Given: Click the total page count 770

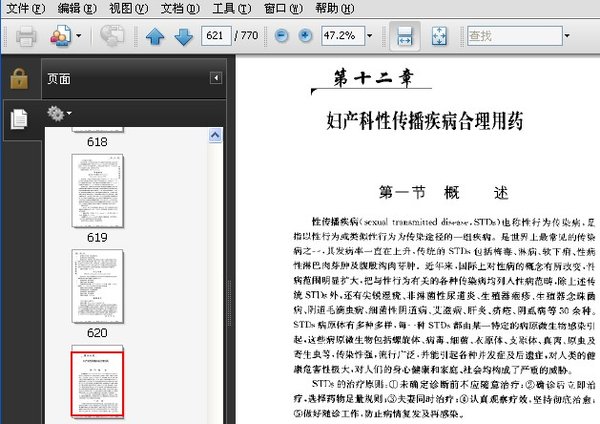Looking at the screenshot, I should pos(249,36).
